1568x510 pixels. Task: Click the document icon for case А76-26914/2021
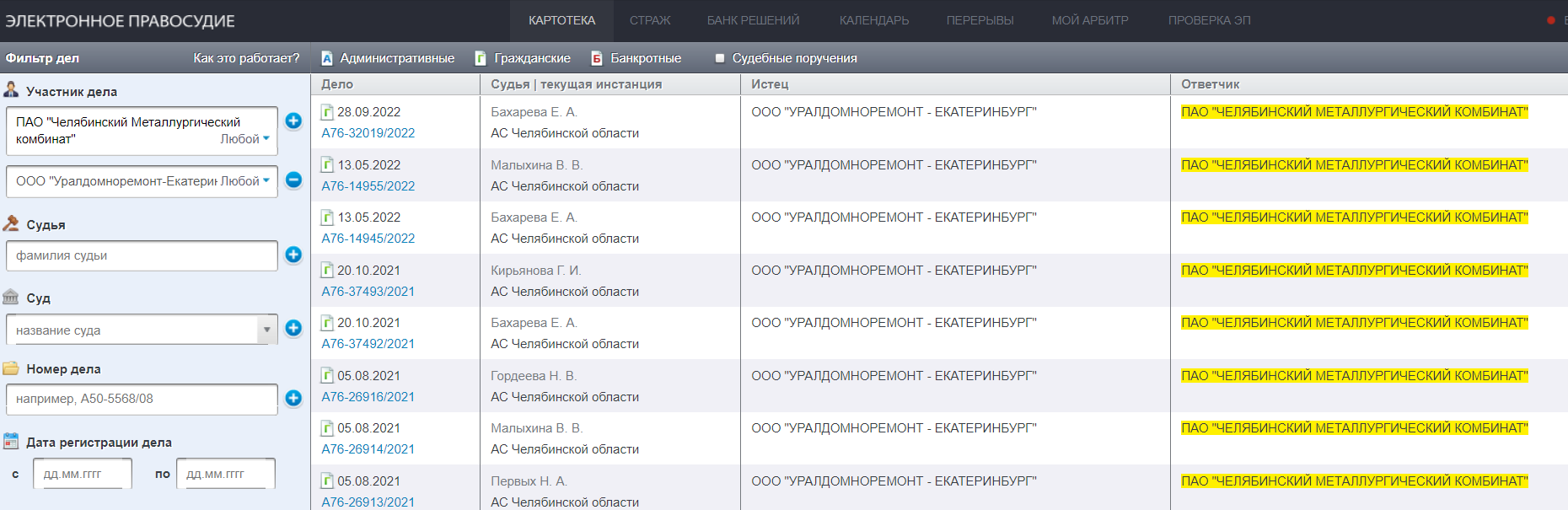[x=327, y=428]
